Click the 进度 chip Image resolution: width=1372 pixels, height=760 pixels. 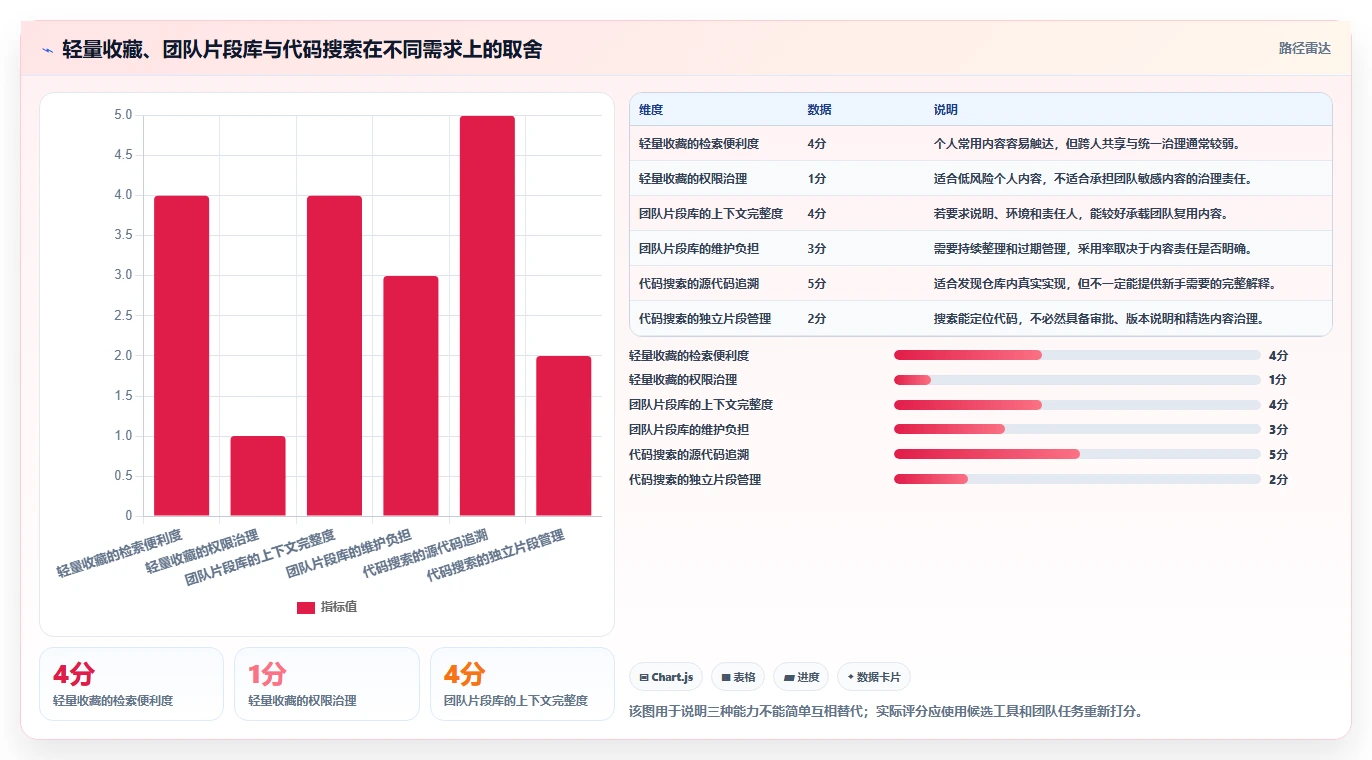802,677
